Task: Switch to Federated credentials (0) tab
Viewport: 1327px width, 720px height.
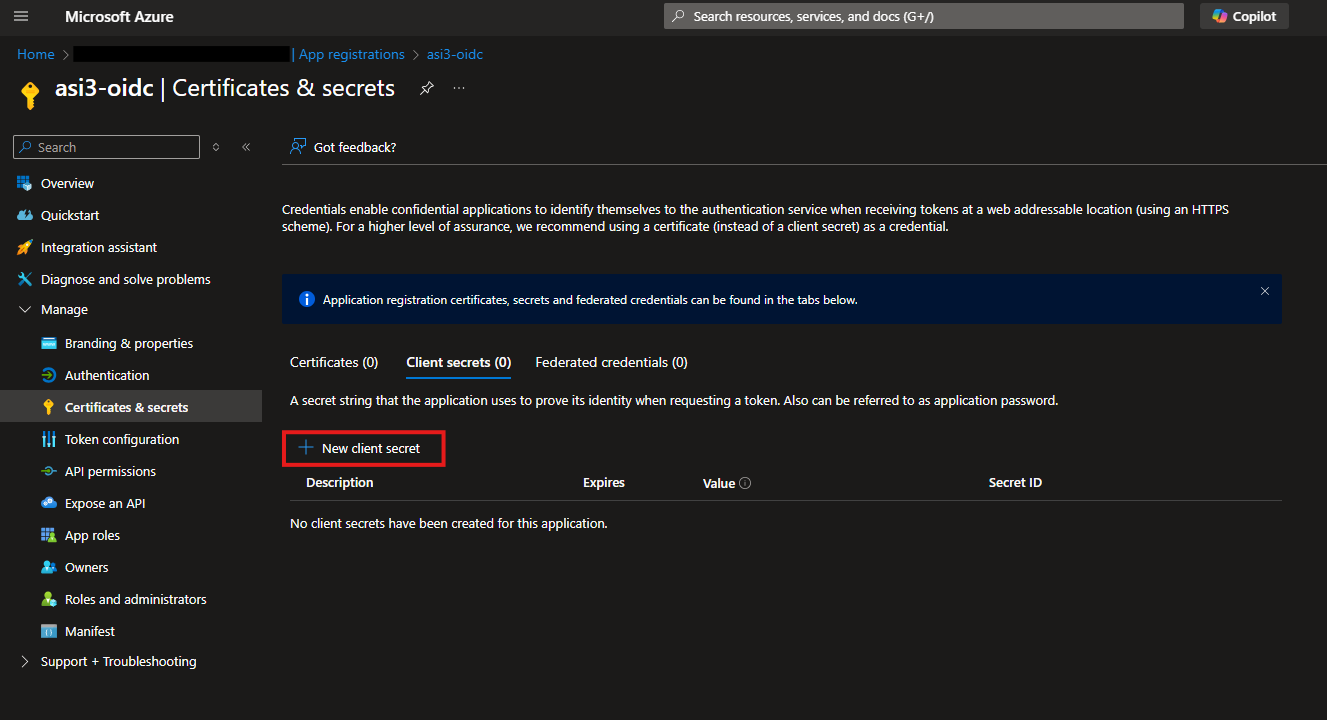Action: (611, 362)
